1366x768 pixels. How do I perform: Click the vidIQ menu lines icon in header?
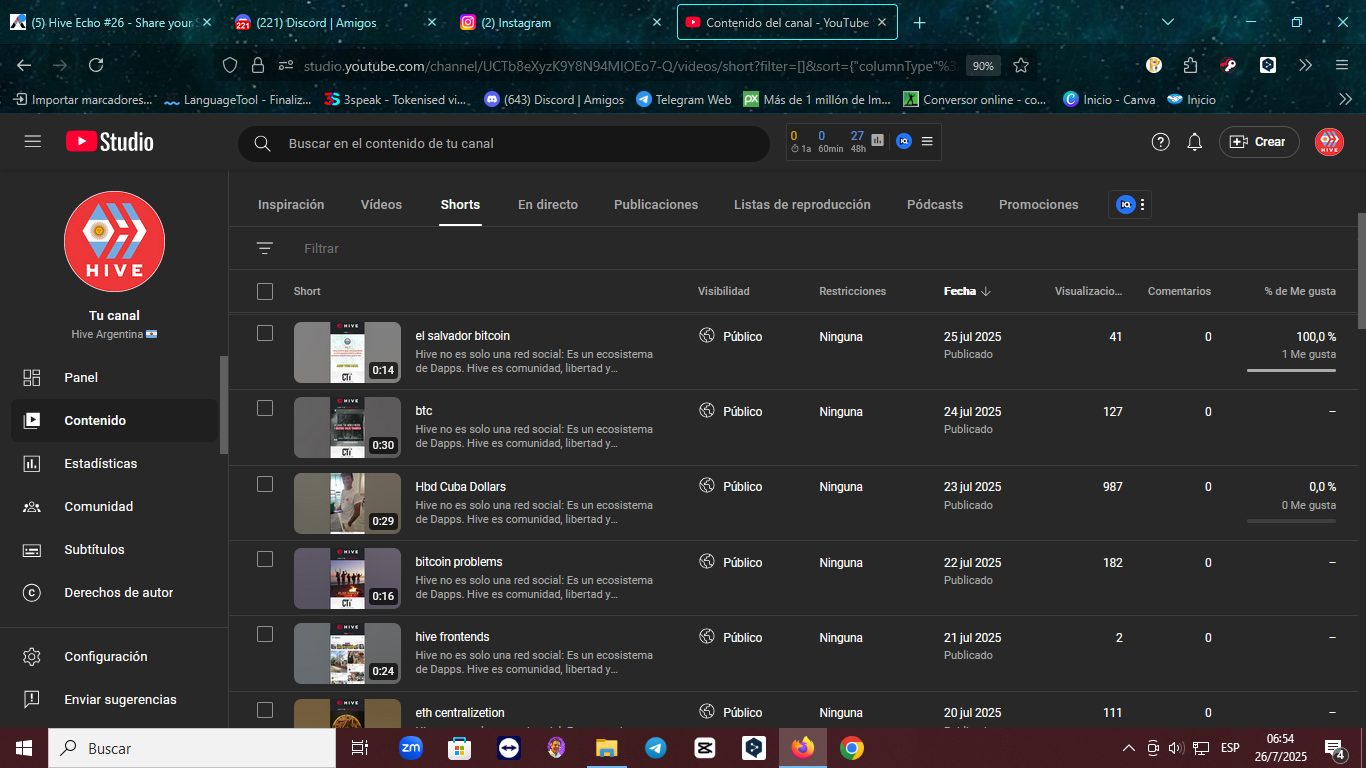point(927,141)
